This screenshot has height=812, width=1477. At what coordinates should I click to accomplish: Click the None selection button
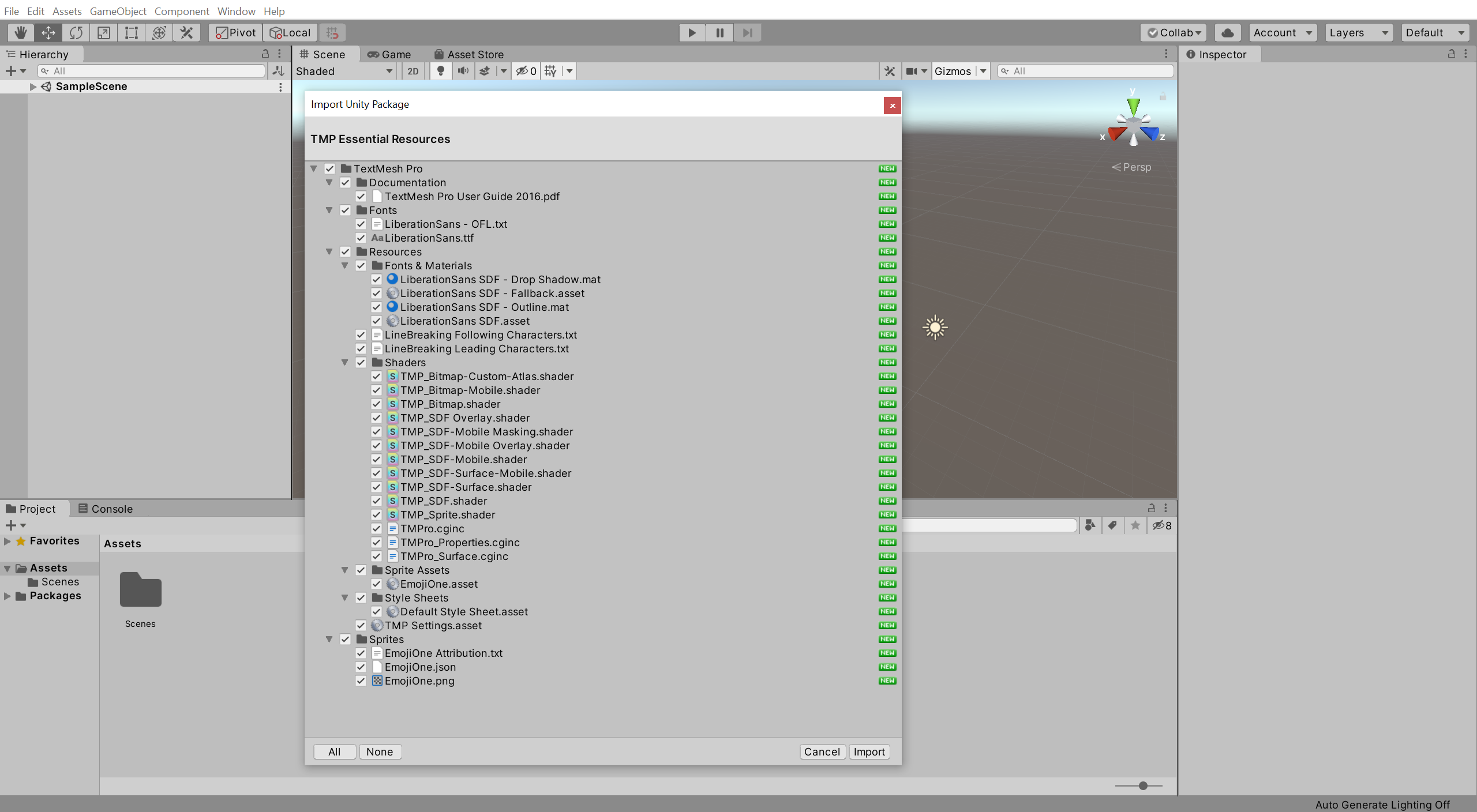(x=380, y=752)
